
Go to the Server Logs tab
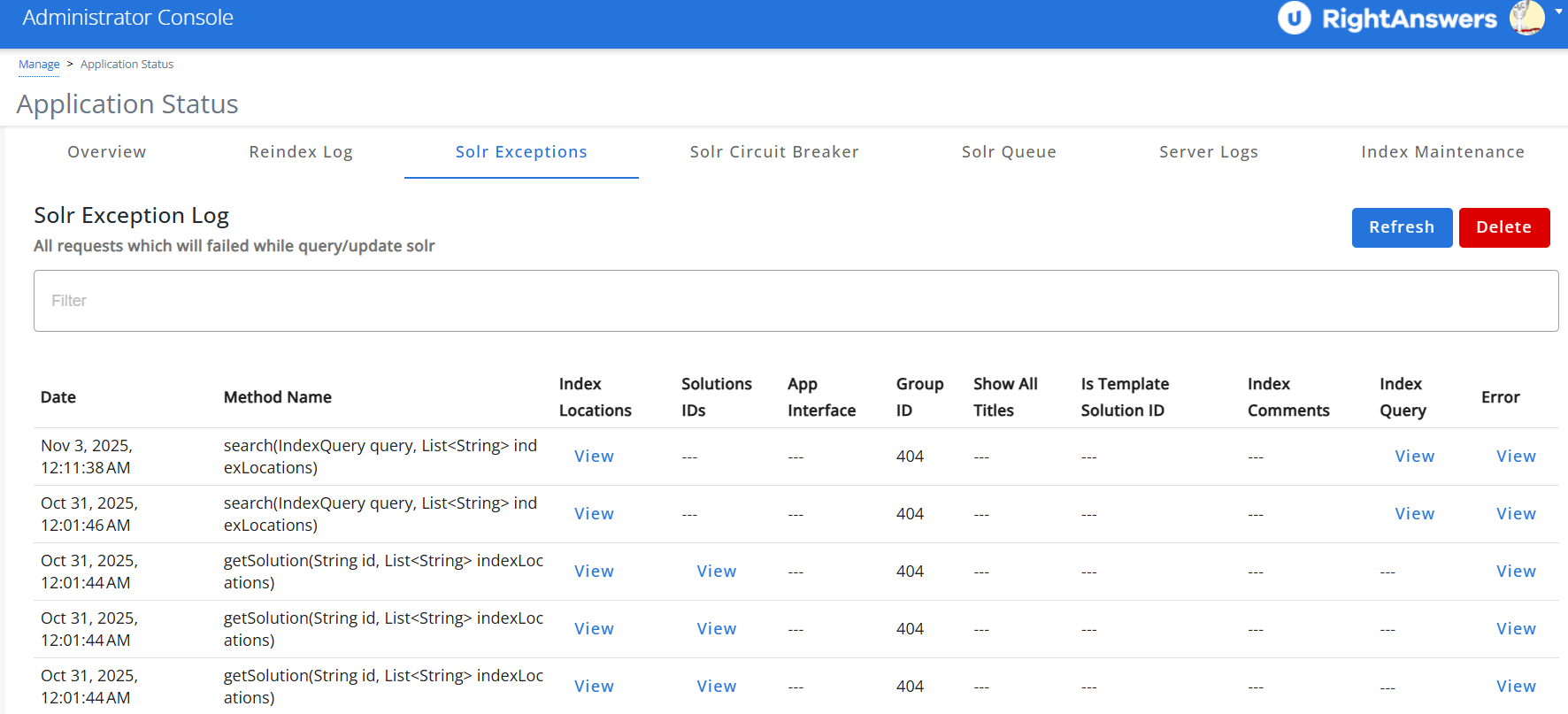click(x=1209, y=152)
